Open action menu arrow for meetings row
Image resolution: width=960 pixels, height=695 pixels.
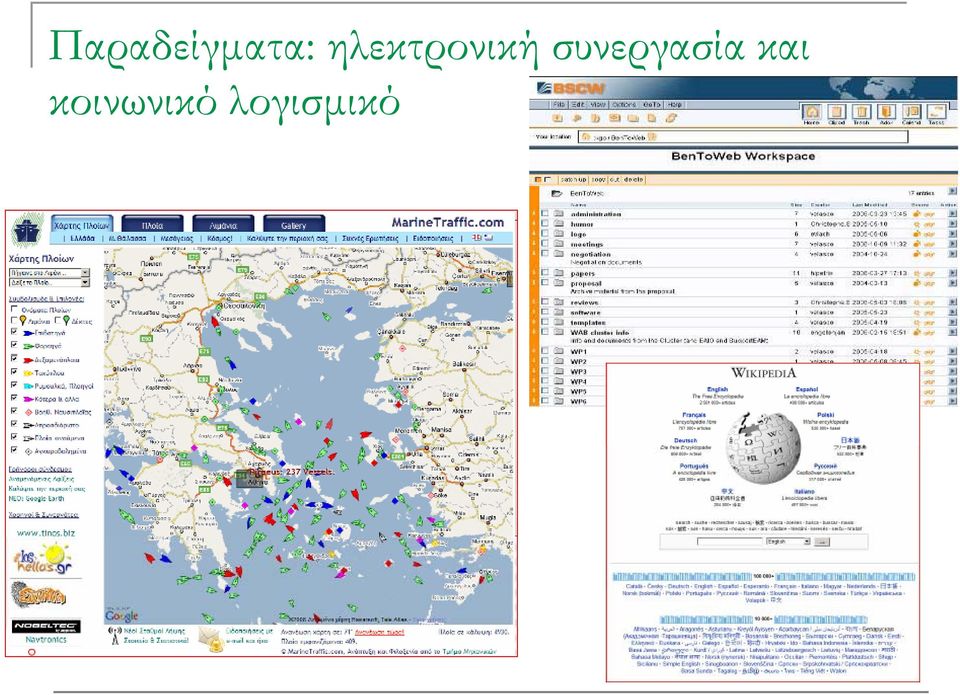tap(952, 244)
